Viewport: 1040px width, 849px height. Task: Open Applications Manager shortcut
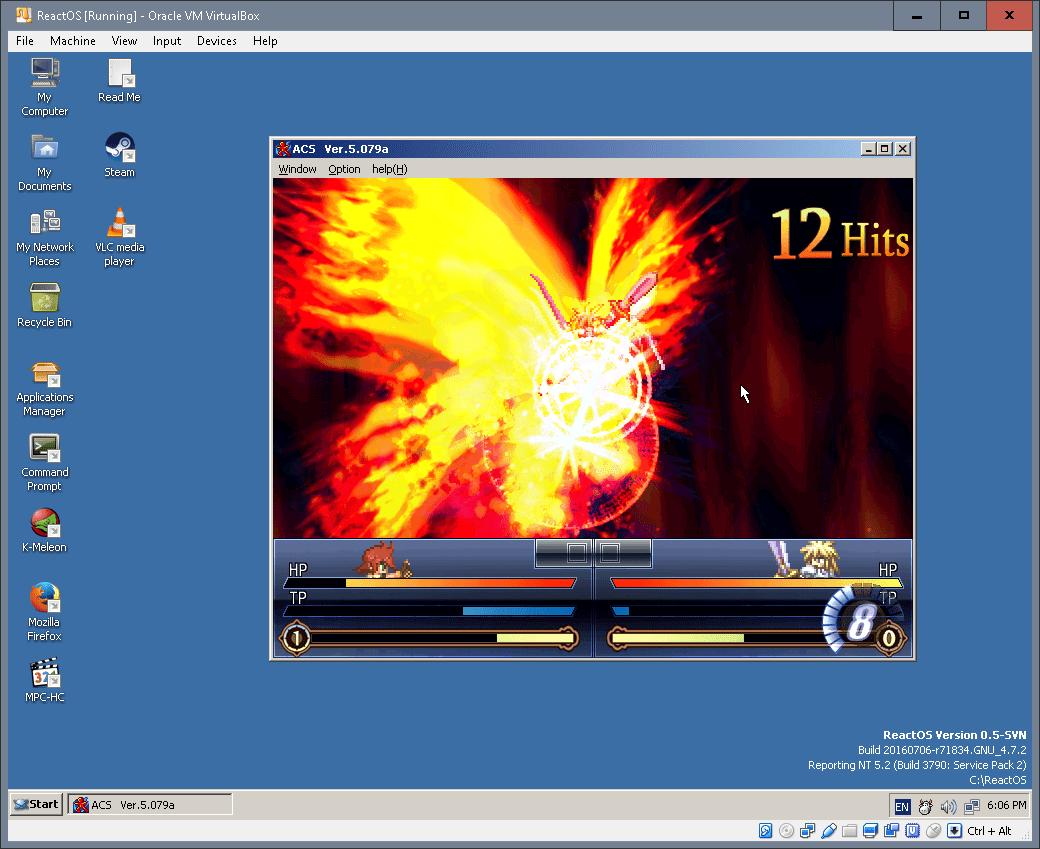coord(44,387)
